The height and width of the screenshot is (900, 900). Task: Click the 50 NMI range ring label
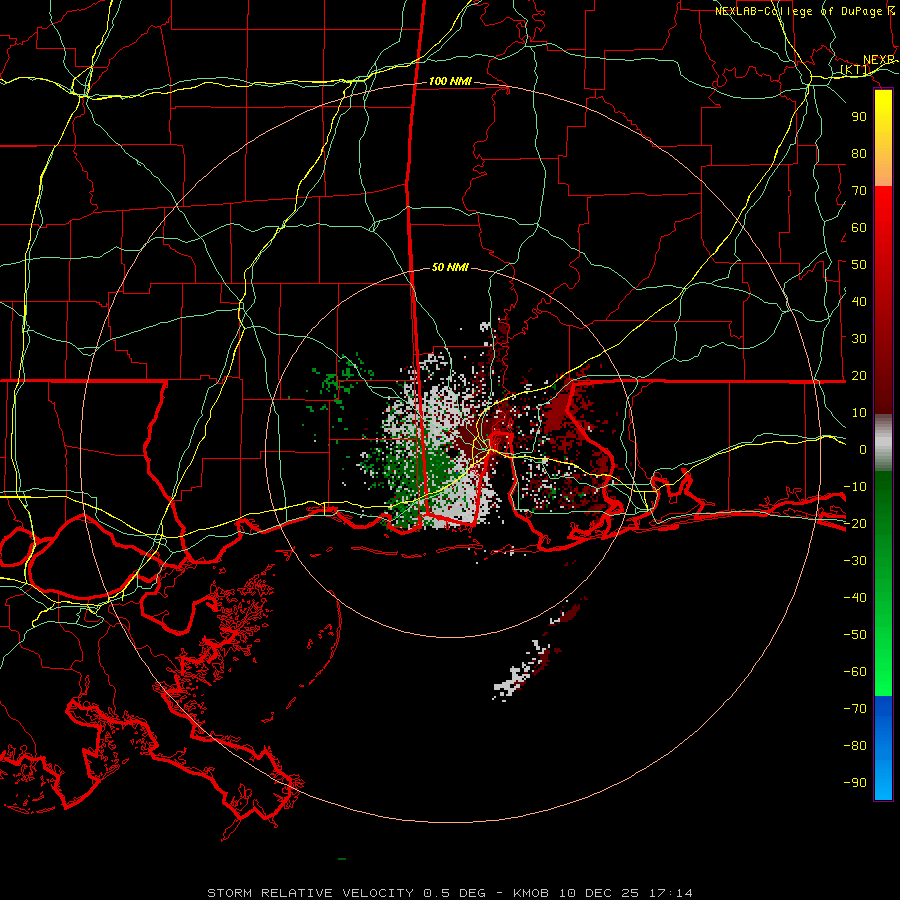[x=450, y=267]
